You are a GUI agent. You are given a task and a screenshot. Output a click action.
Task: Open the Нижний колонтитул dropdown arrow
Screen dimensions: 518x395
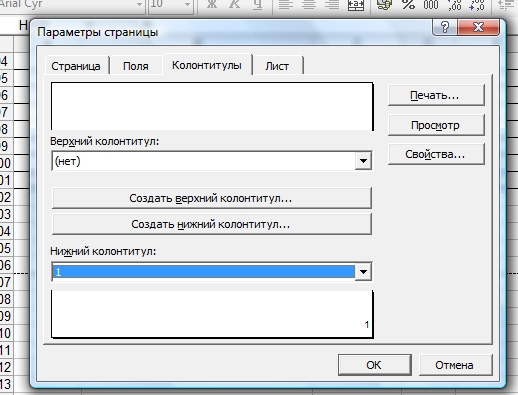[x=363, y=272]
